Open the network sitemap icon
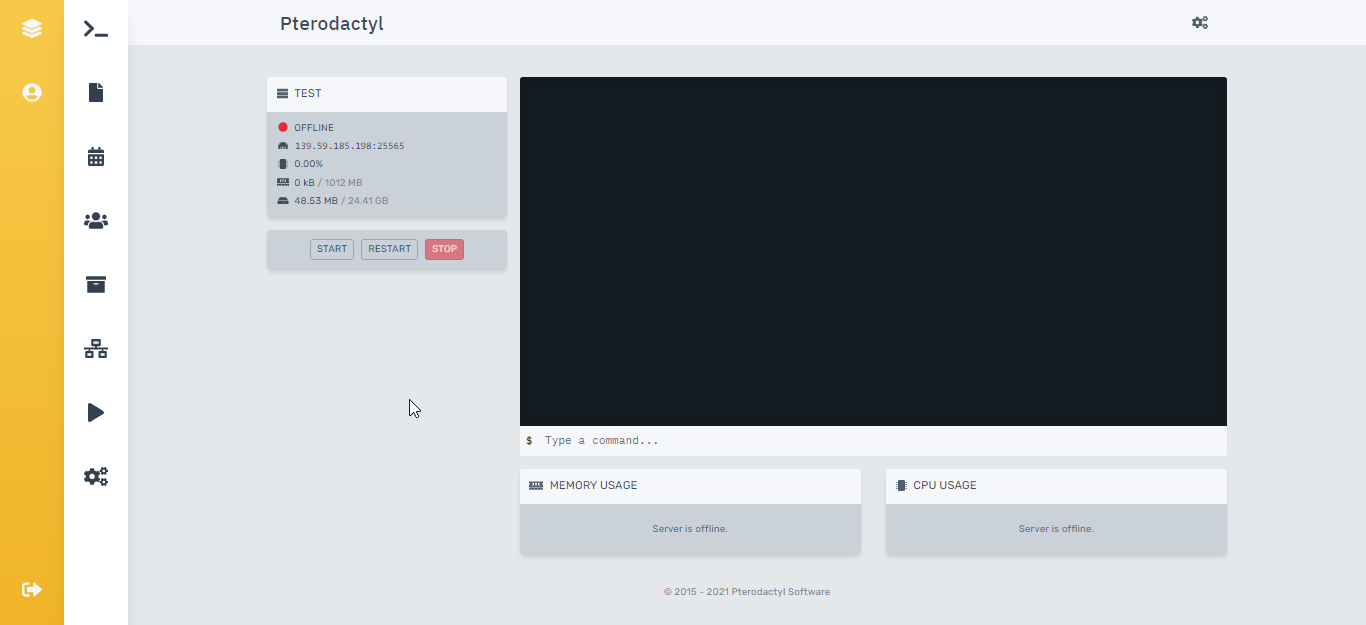The image size is (1366, 625). [96, 349]
